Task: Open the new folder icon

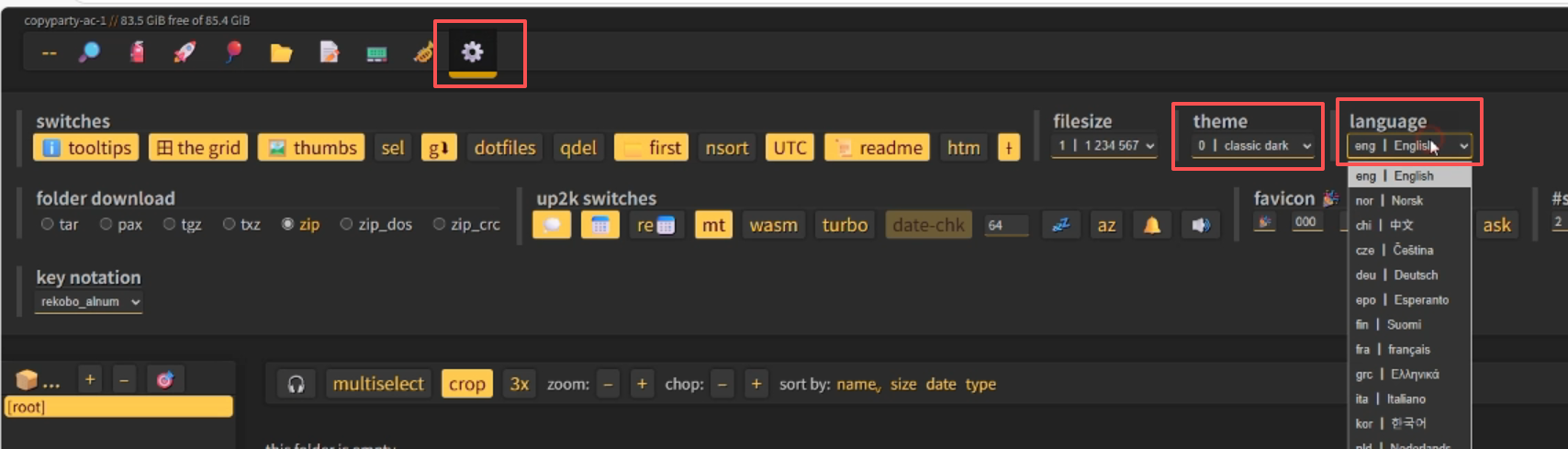Action: coord(281,53)
